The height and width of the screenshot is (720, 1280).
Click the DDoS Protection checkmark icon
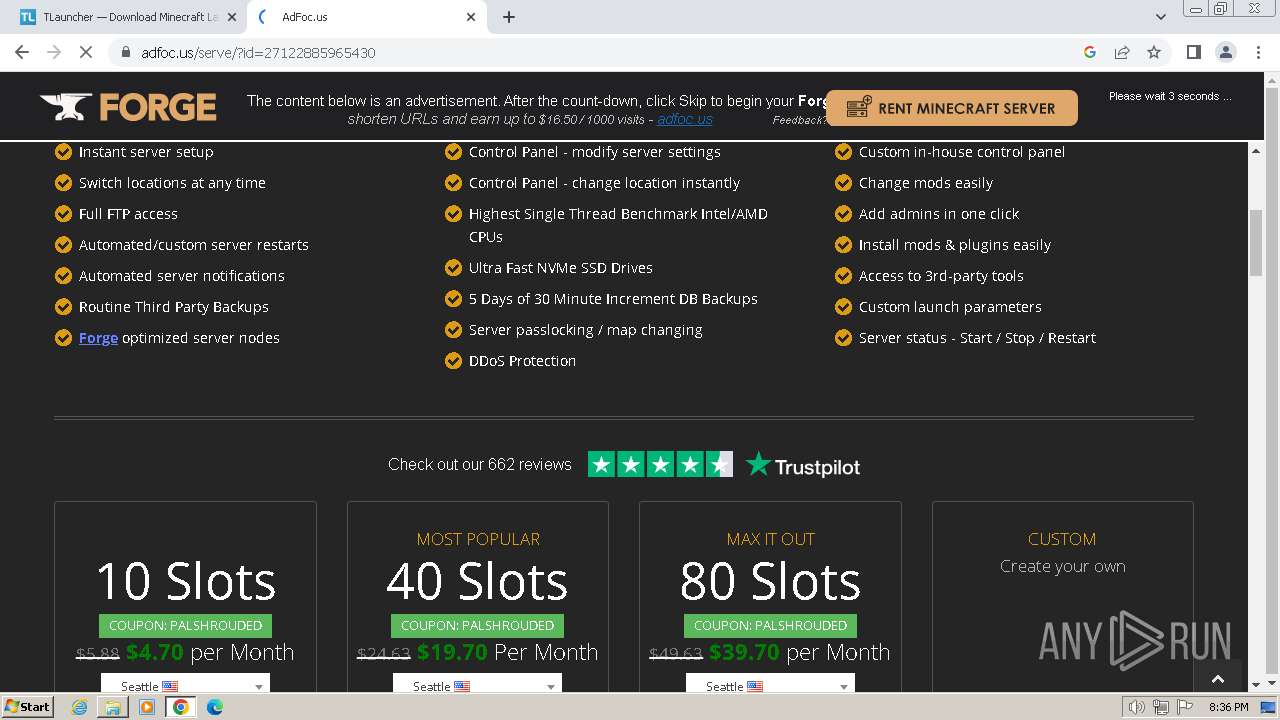(x=453, y=361)
